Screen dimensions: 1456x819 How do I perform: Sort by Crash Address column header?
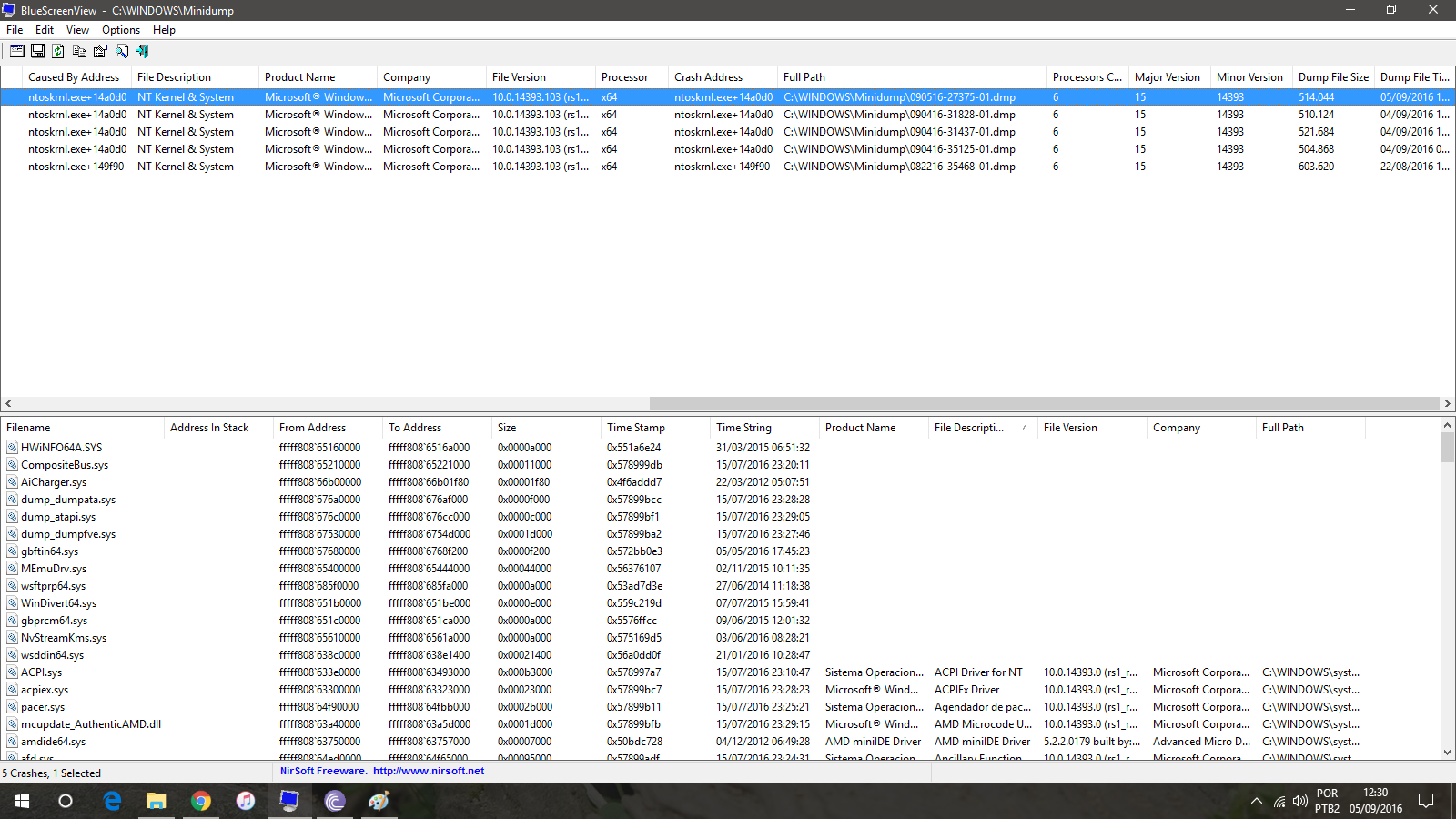(723, 77)
